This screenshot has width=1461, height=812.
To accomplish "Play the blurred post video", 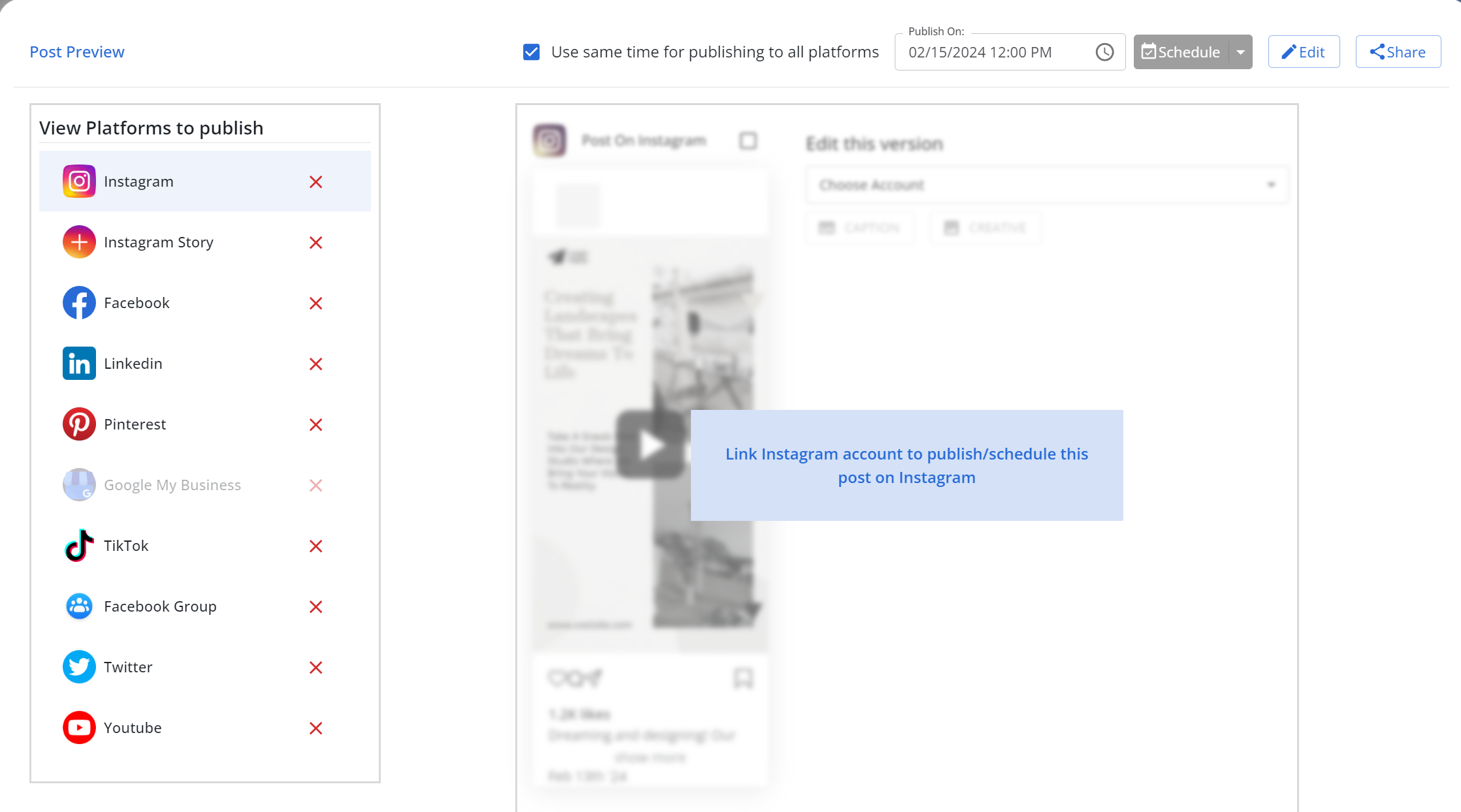I will (x=651, y=445).
